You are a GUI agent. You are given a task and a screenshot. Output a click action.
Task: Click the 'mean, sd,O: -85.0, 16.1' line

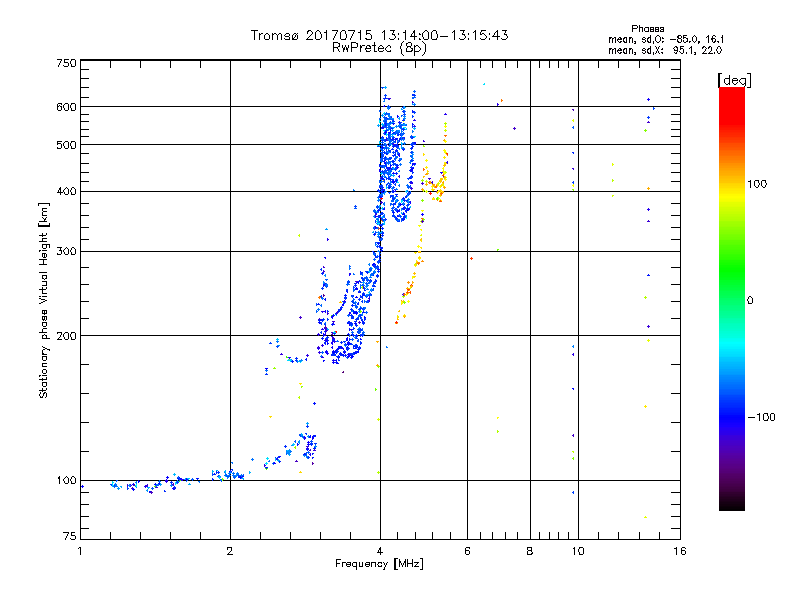pos(666,39)
